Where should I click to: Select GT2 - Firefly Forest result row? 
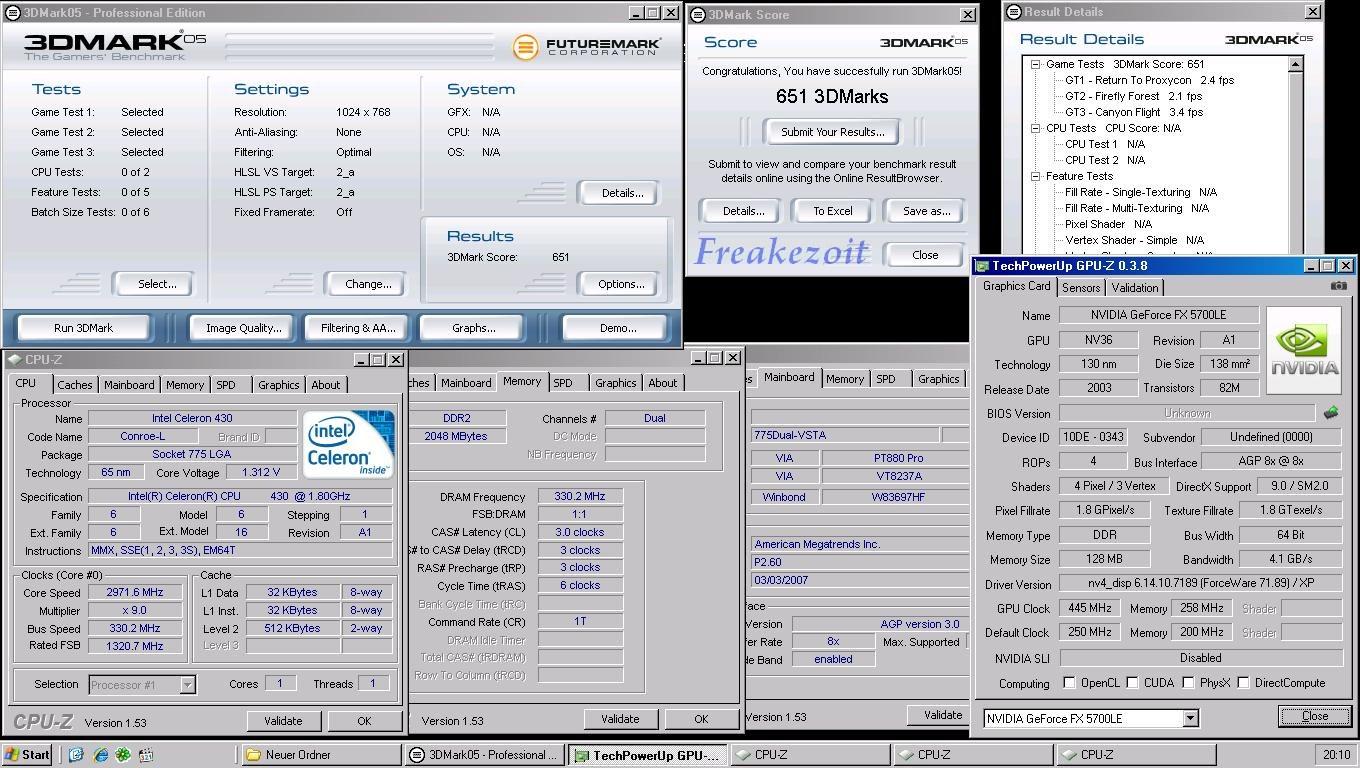[x=1133, y=96]
